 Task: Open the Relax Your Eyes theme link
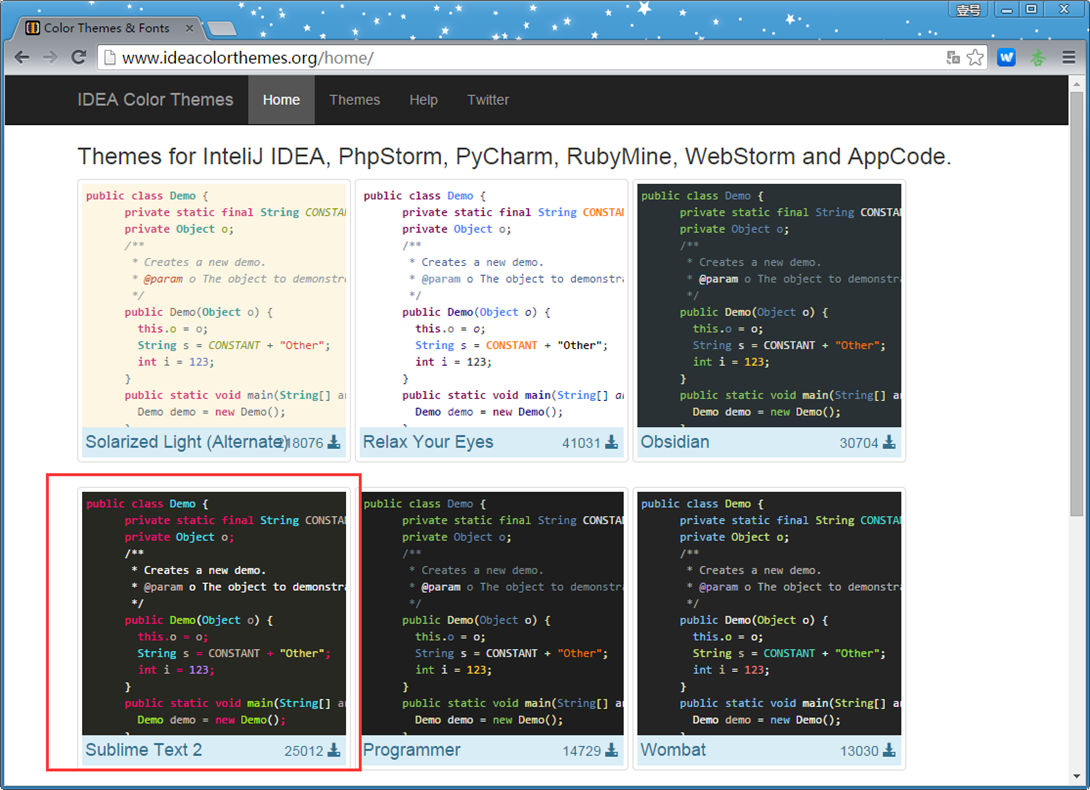(428, 442)
